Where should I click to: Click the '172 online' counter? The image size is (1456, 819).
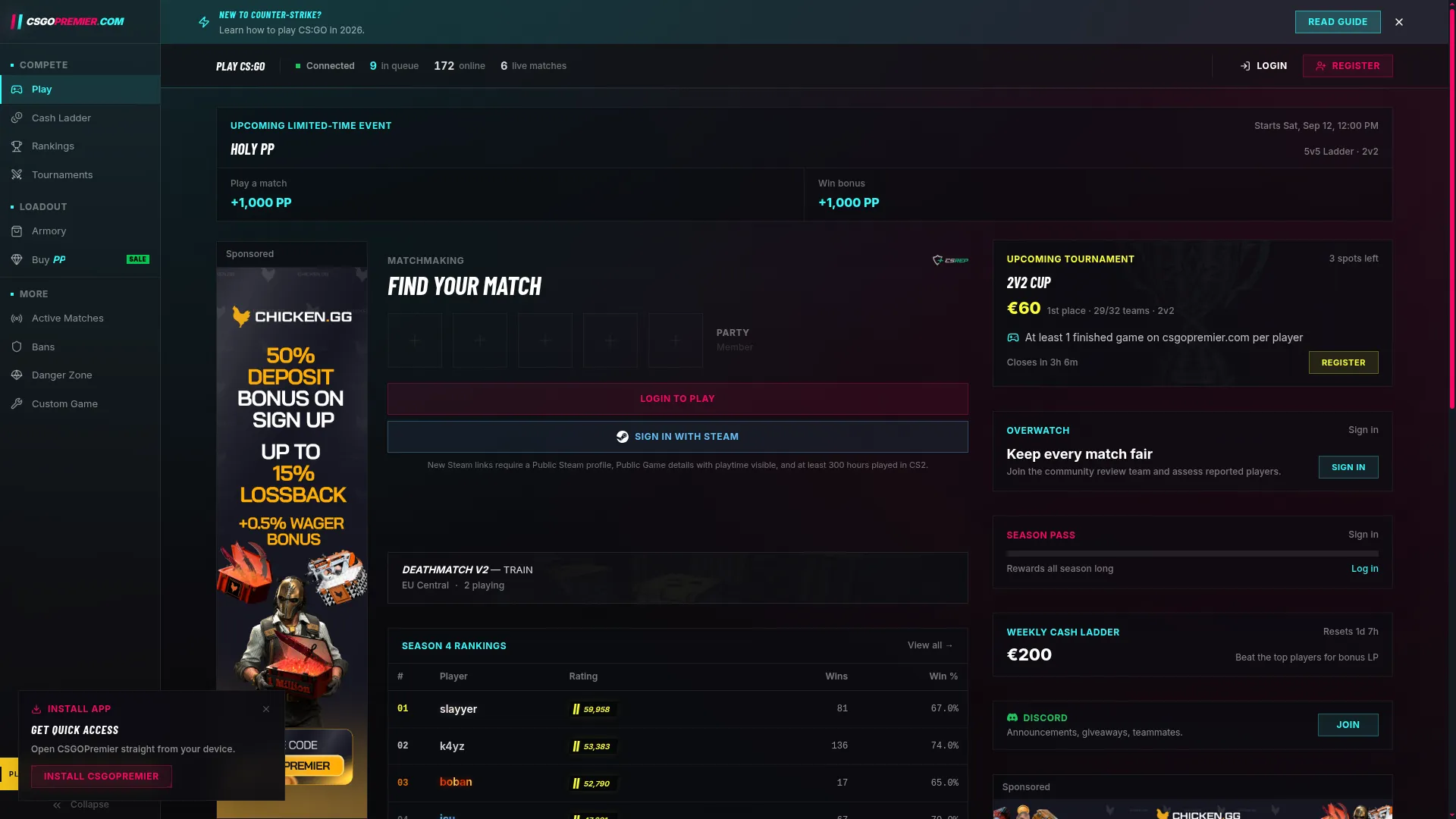460,66
